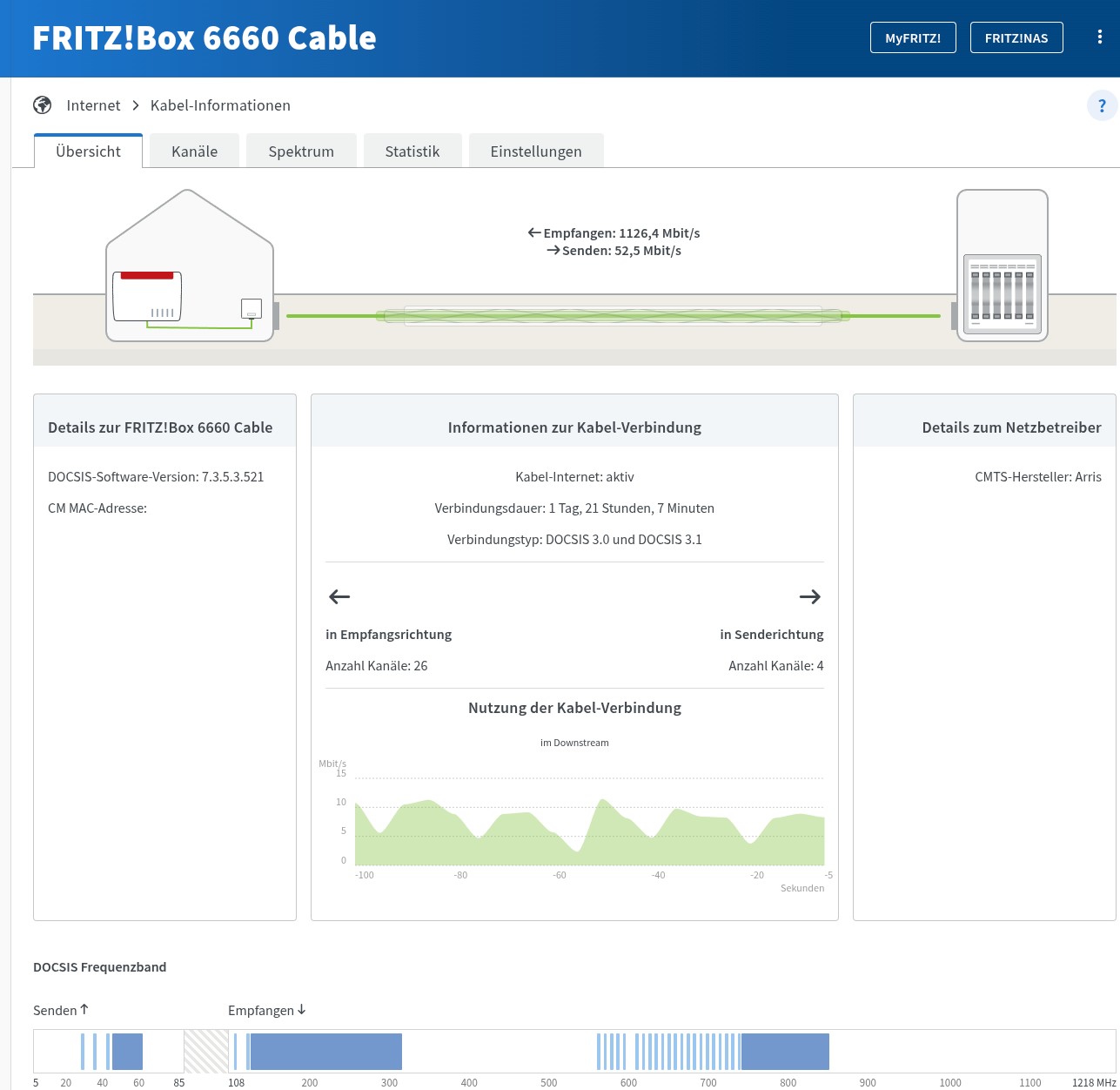This screenshot has width=1120, height=1090.
Task: Click in Empfangsrichtung label
Action: click(389, 635)
